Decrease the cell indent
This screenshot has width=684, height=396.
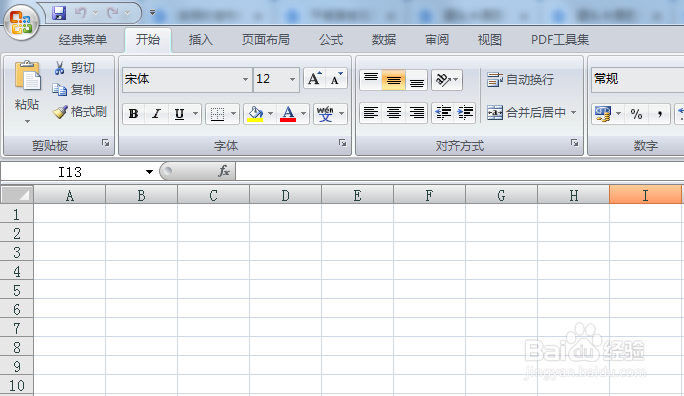[443, 113]
